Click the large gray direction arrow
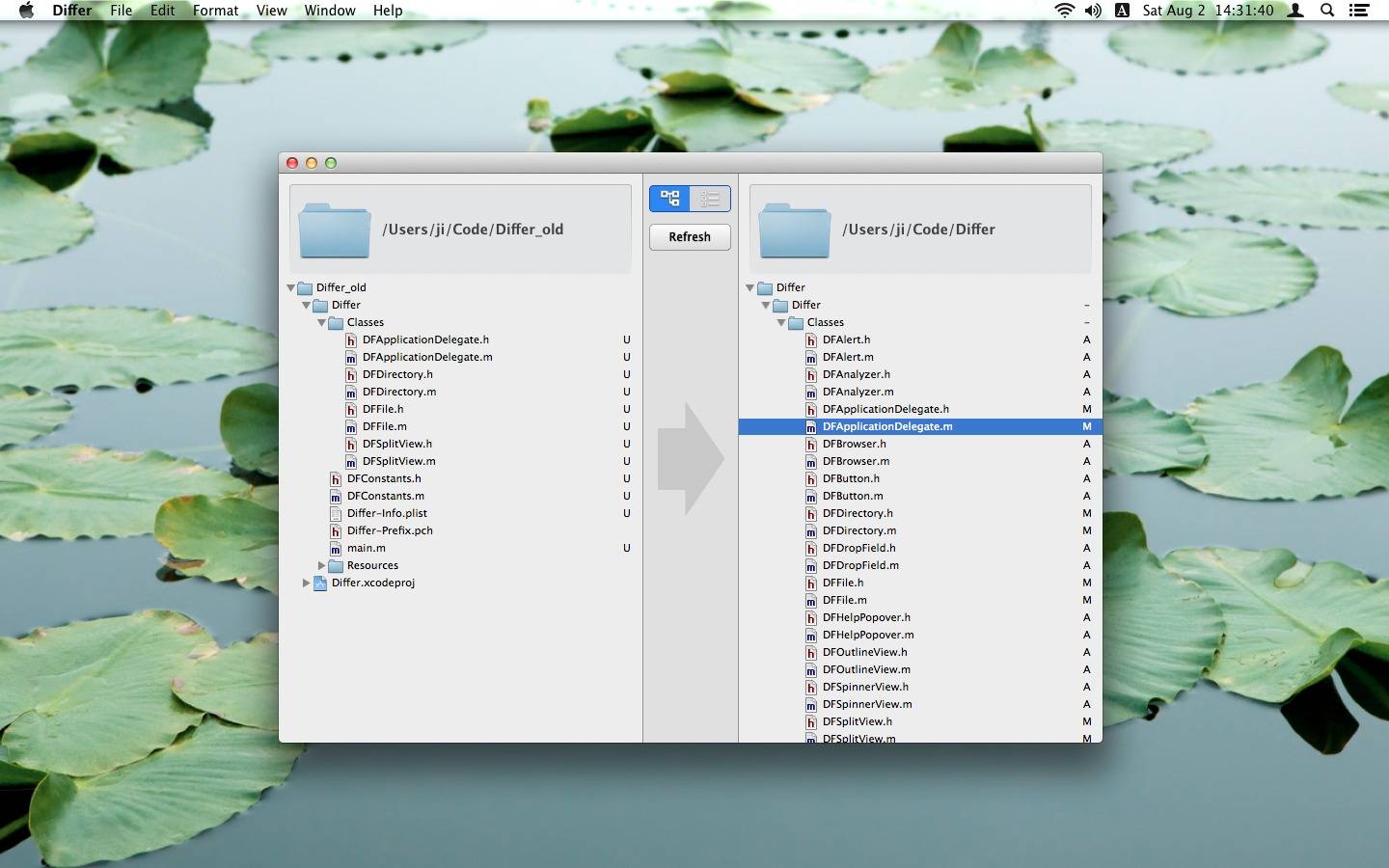This screenshot has height=868, width=1389. click(x=691, y=458)
